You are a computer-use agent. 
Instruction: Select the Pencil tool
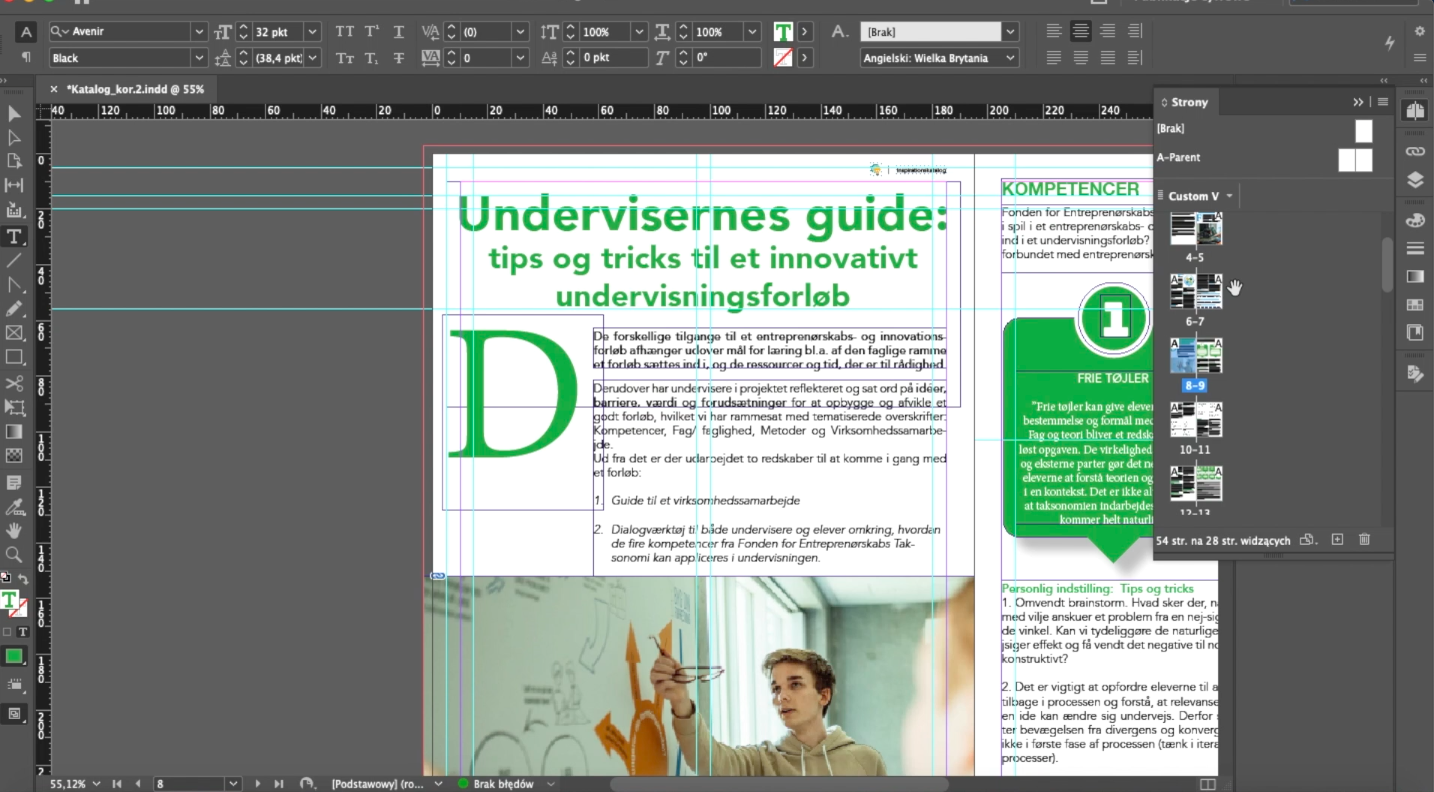coord(14,309)
